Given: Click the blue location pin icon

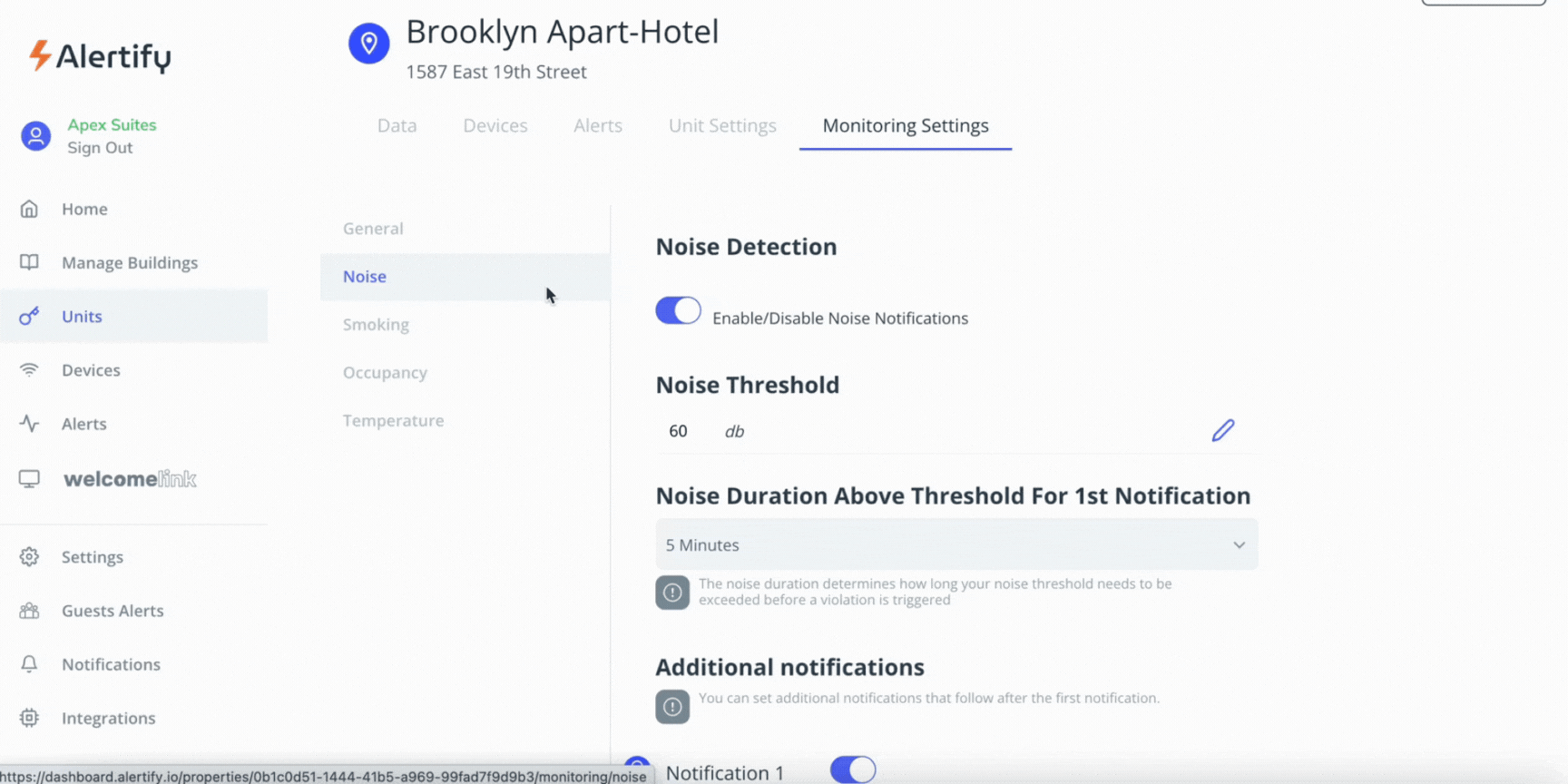Looking at the screenshot, I should (368, 44).
